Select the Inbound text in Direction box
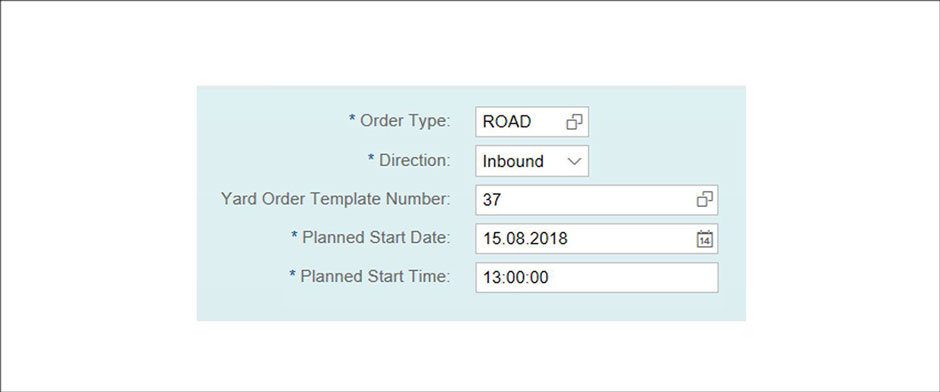Viewport: 940px width, 392px height. [513, 161]
